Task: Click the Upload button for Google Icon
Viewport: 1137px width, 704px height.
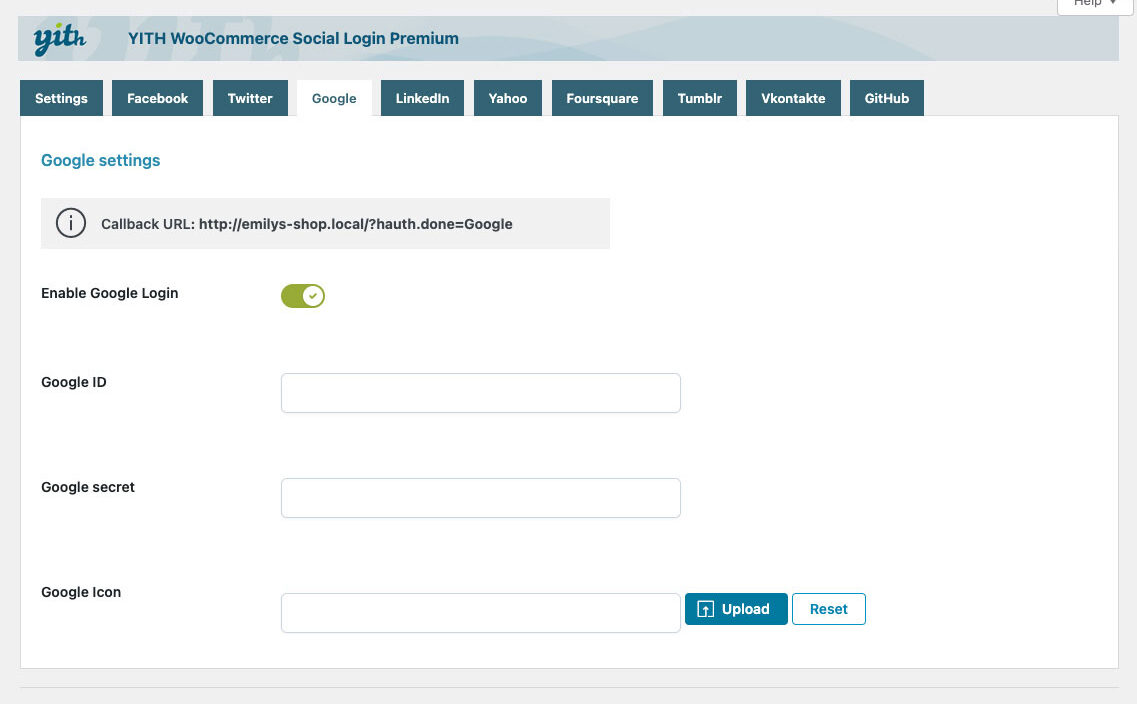Action: (736, 609)
